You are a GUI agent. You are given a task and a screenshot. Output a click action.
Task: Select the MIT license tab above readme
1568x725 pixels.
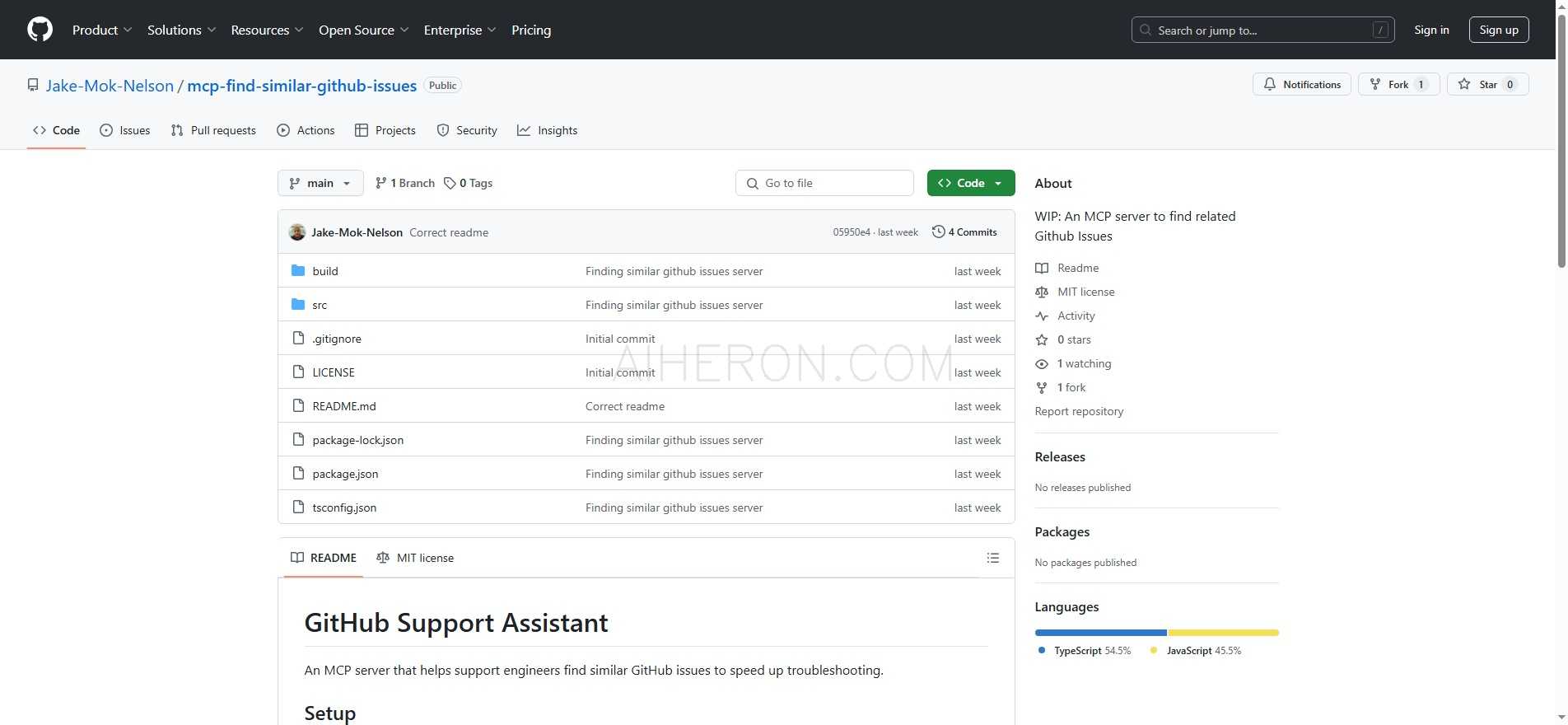415,558
